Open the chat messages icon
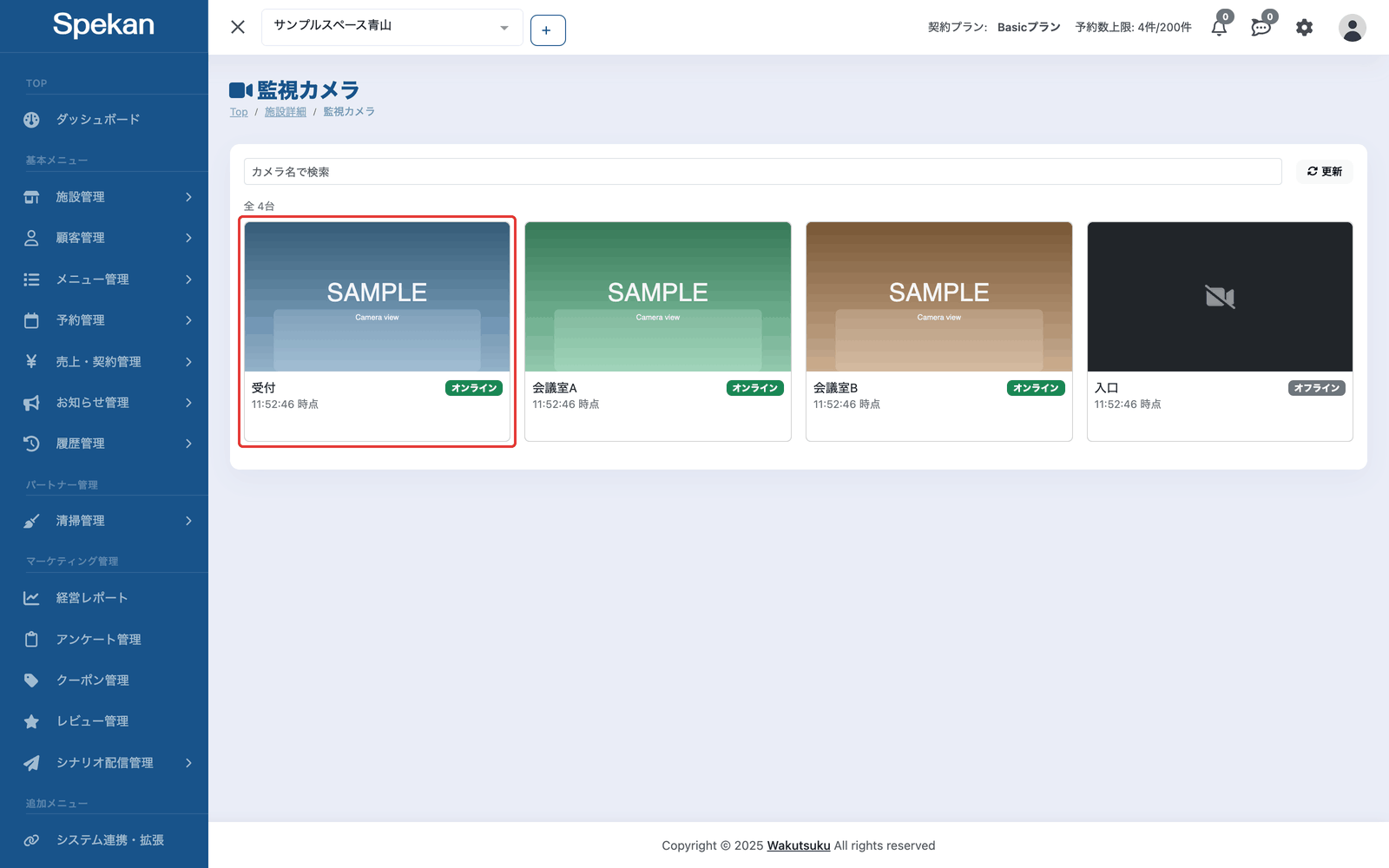 coord(1261,28)
